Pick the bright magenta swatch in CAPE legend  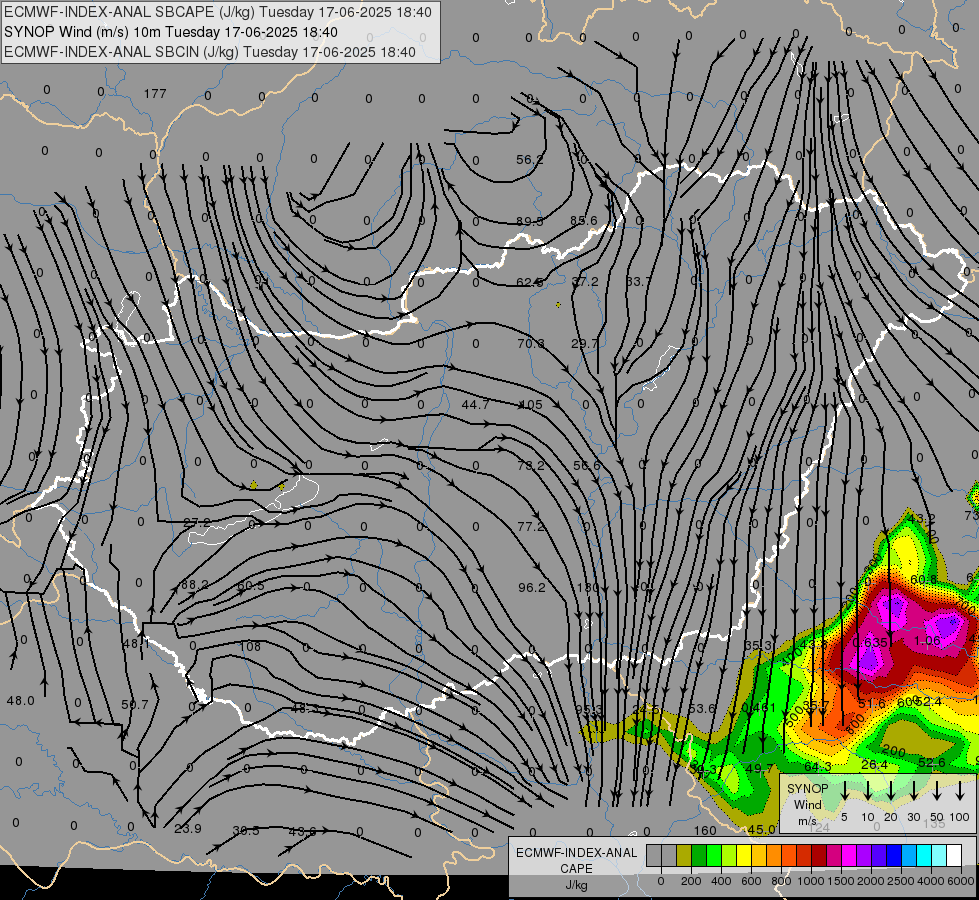(x=849, y=856)
